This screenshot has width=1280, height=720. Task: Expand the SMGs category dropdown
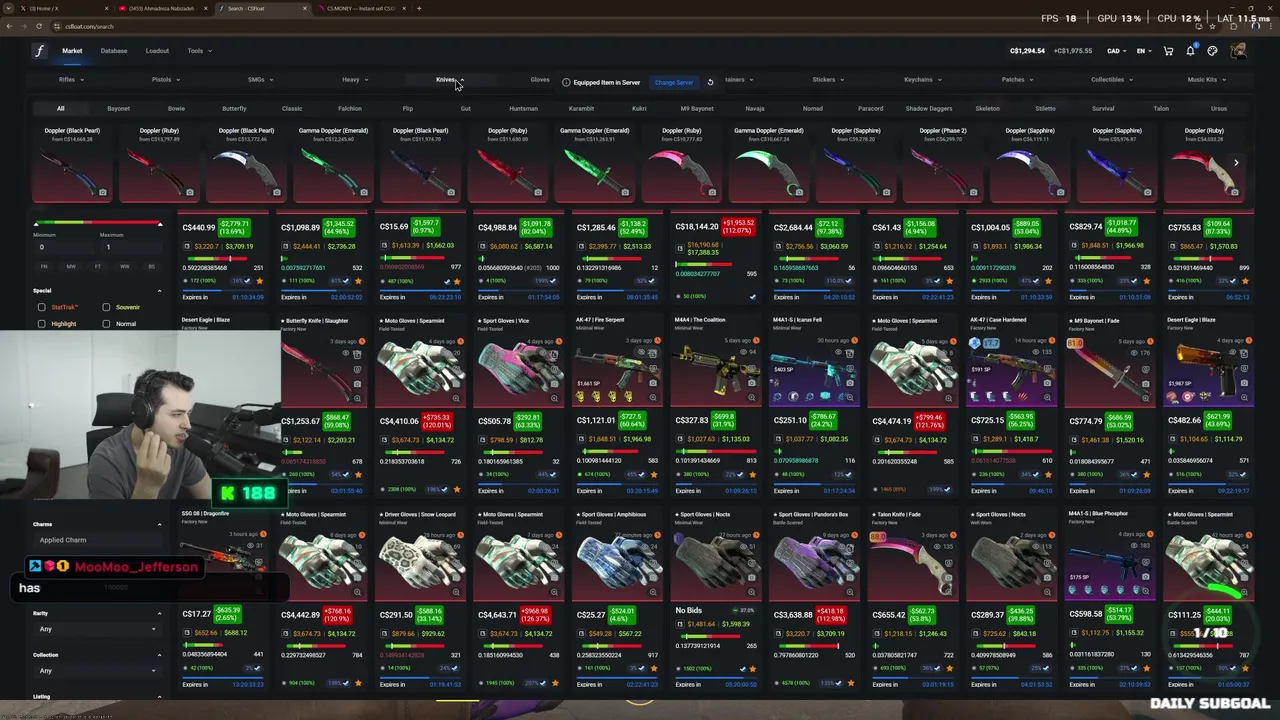259,79
